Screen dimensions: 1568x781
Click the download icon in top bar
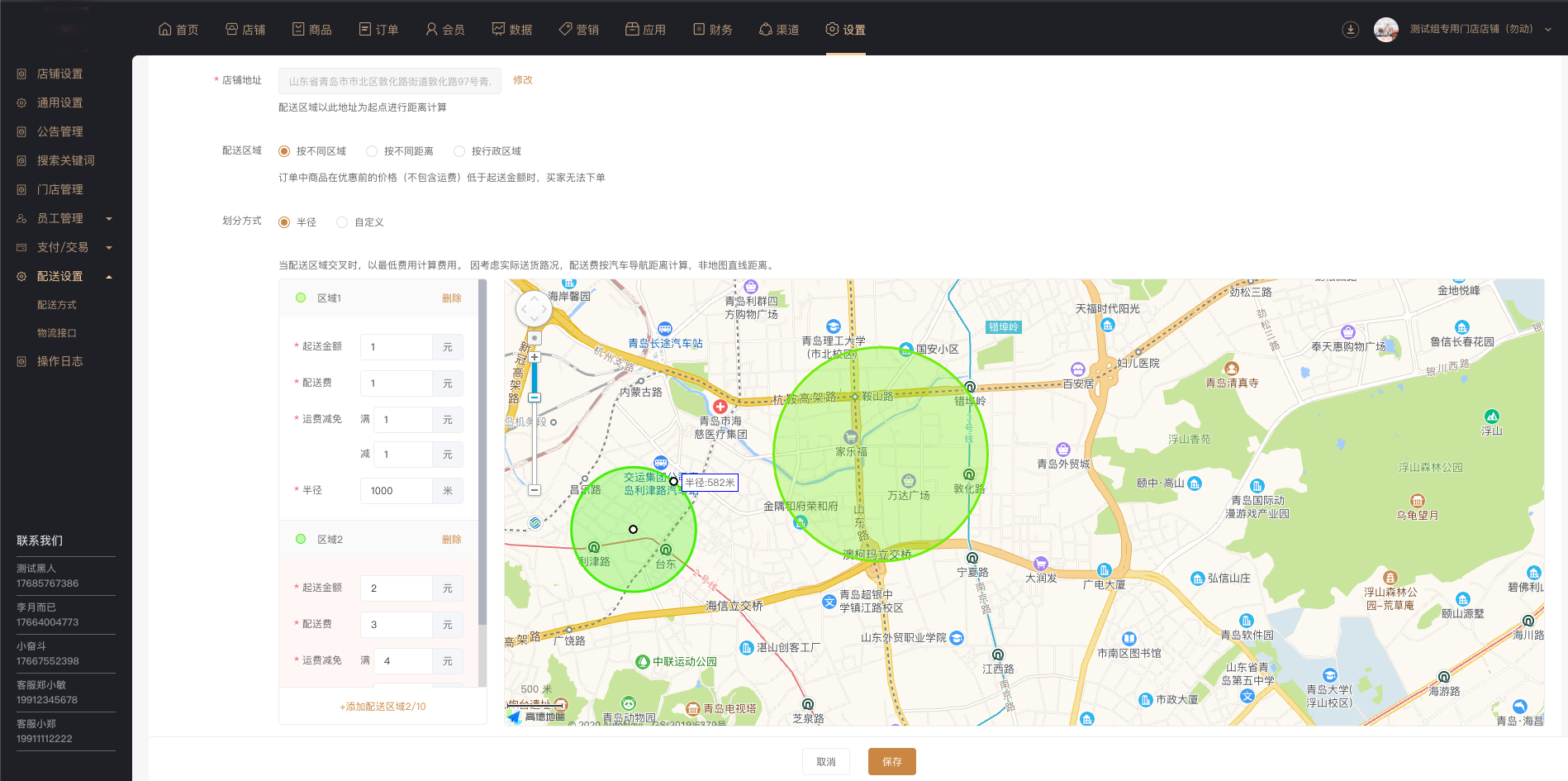1350,30
